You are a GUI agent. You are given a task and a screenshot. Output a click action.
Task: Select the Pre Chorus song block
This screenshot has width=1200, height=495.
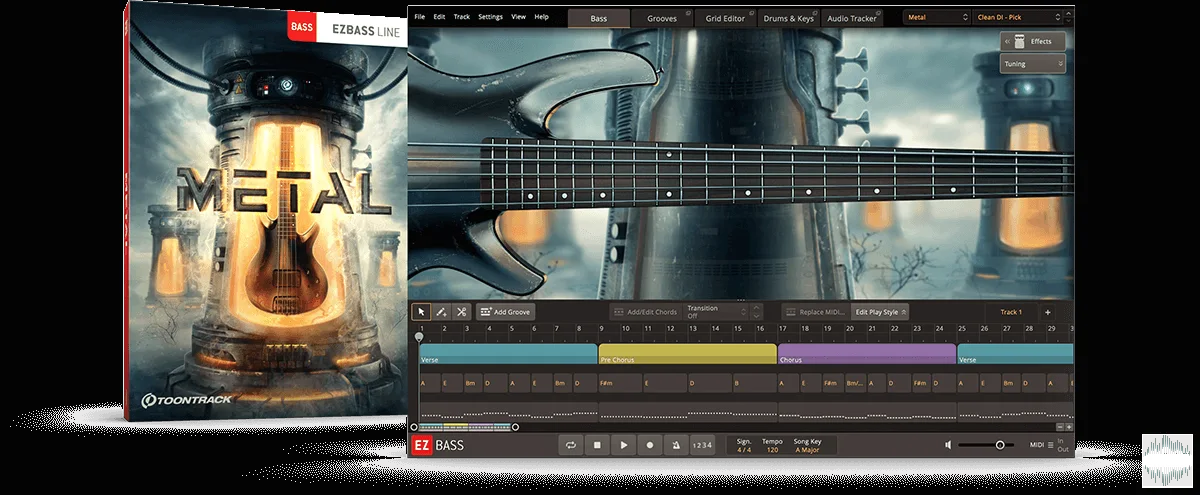tap(688, 354)
